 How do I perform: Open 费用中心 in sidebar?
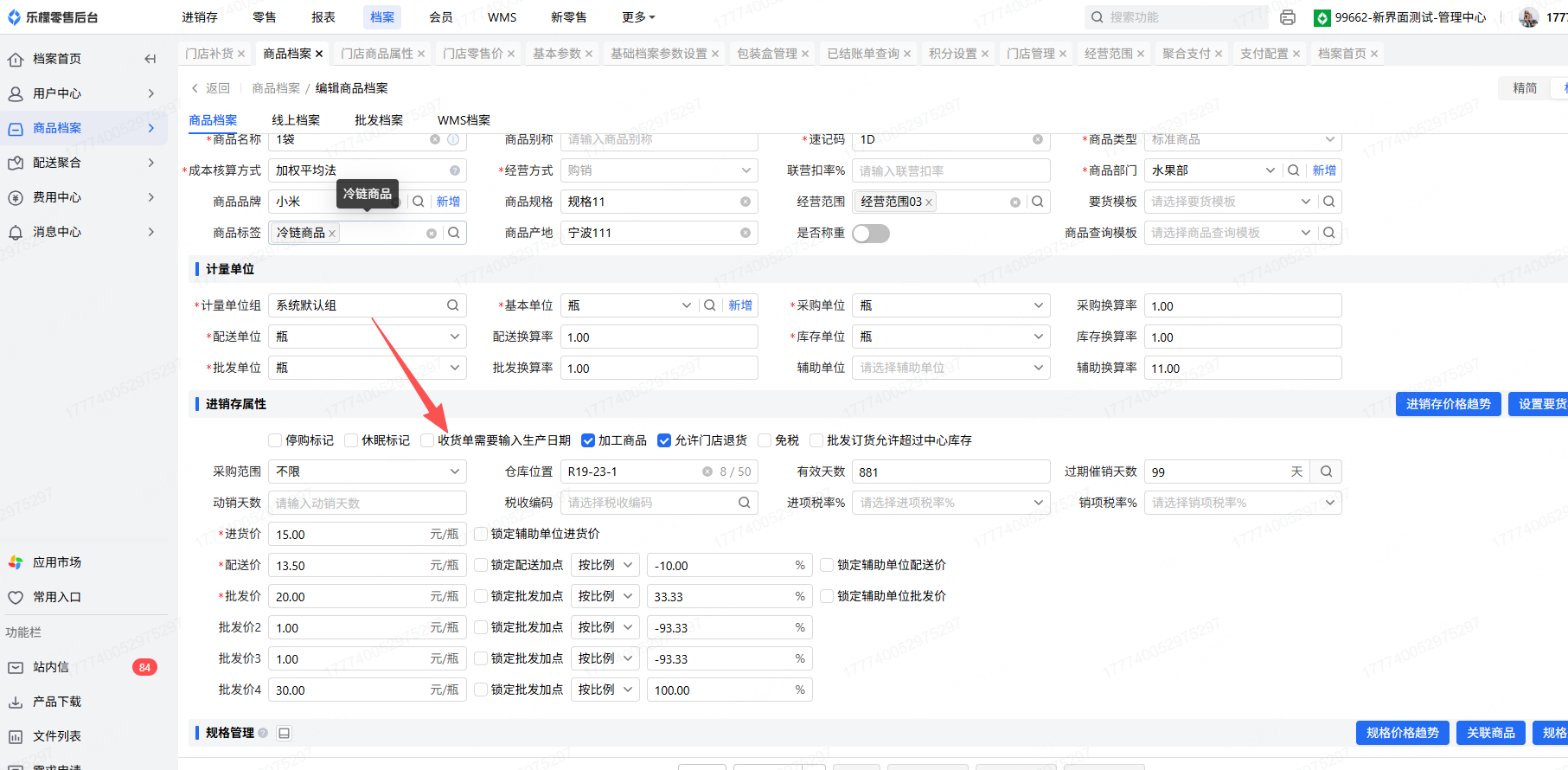click(x=82, y=197)
